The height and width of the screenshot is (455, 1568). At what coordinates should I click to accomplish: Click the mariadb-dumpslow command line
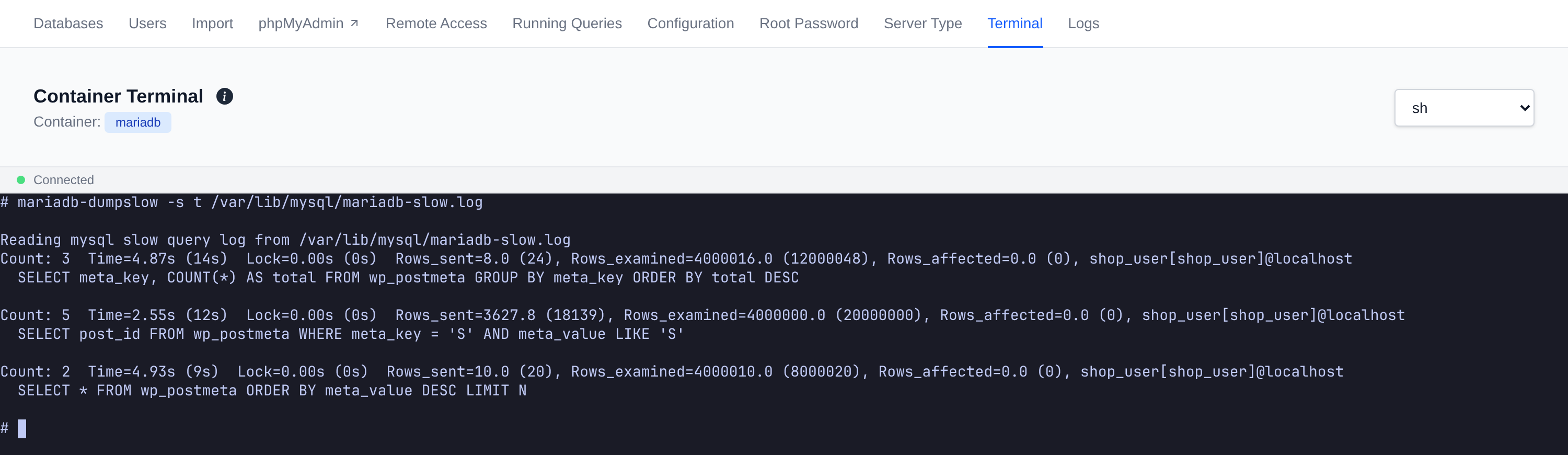(x=241, y=202)
